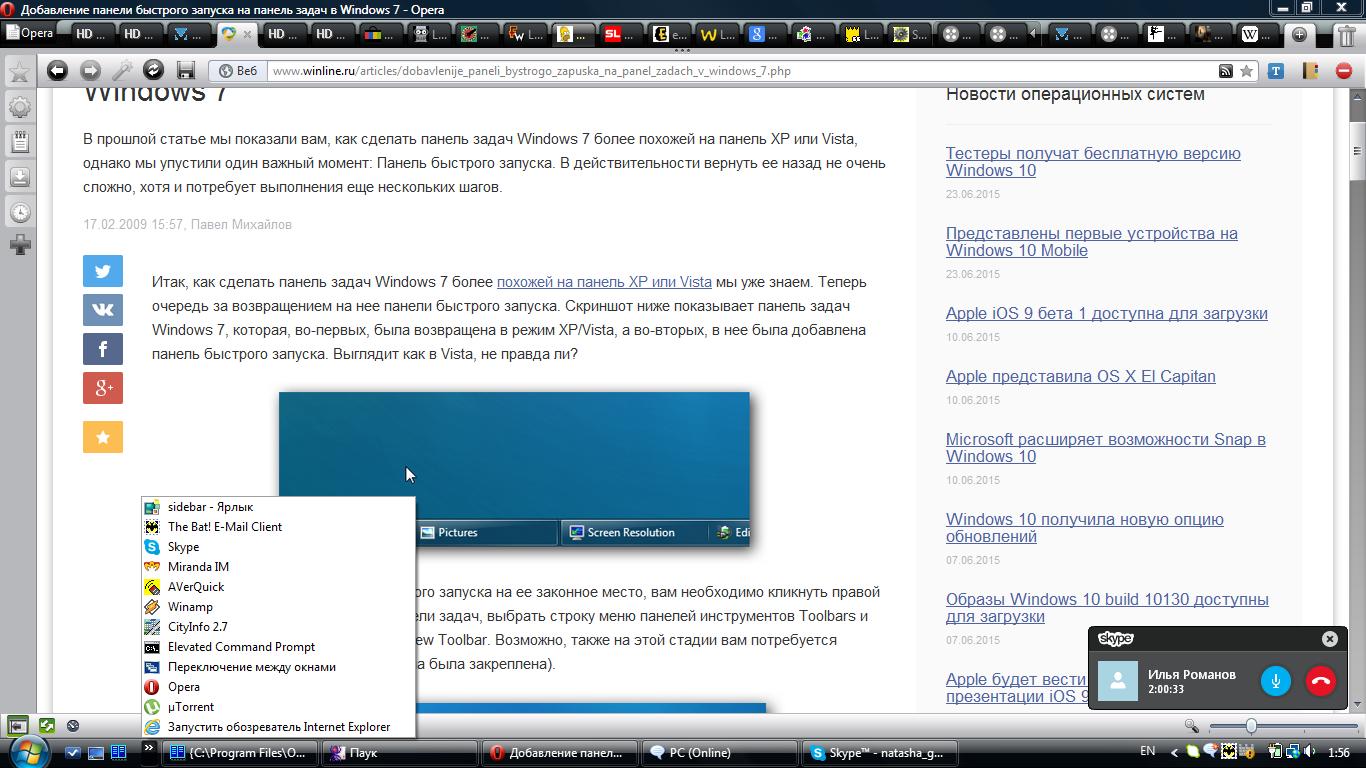Launch Winamp from Quick Launch menu
1366x768 pixels.
click(x=278, y=607)
